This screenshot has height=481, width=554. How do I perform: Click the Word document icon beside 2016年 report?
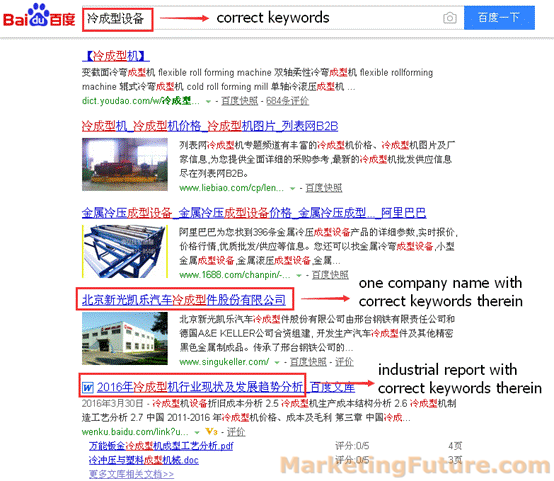click(87, 388)
